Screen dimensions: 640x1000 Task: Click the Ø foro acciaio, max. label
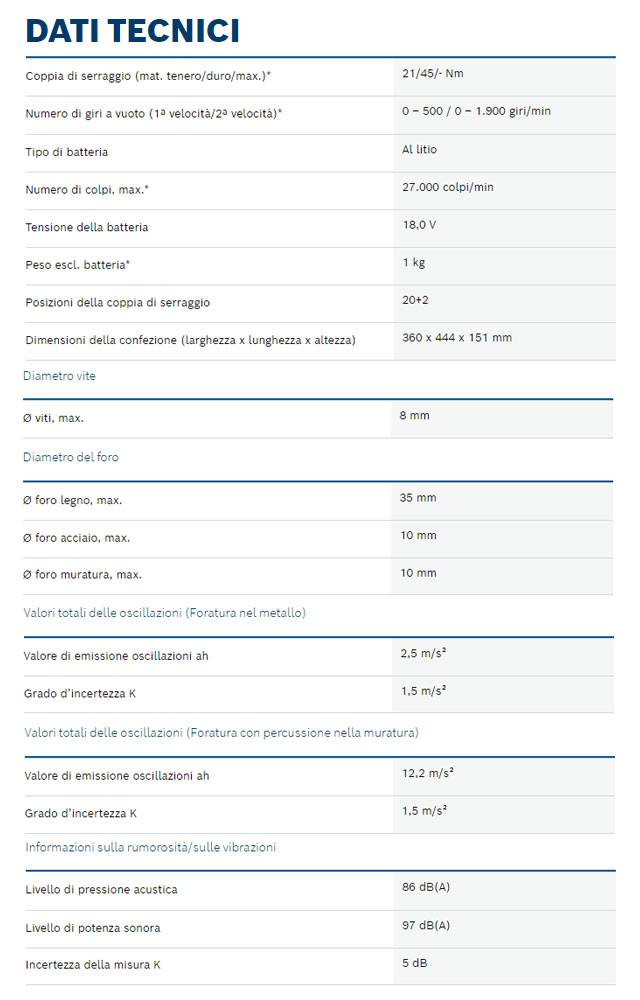coord(76,538)
